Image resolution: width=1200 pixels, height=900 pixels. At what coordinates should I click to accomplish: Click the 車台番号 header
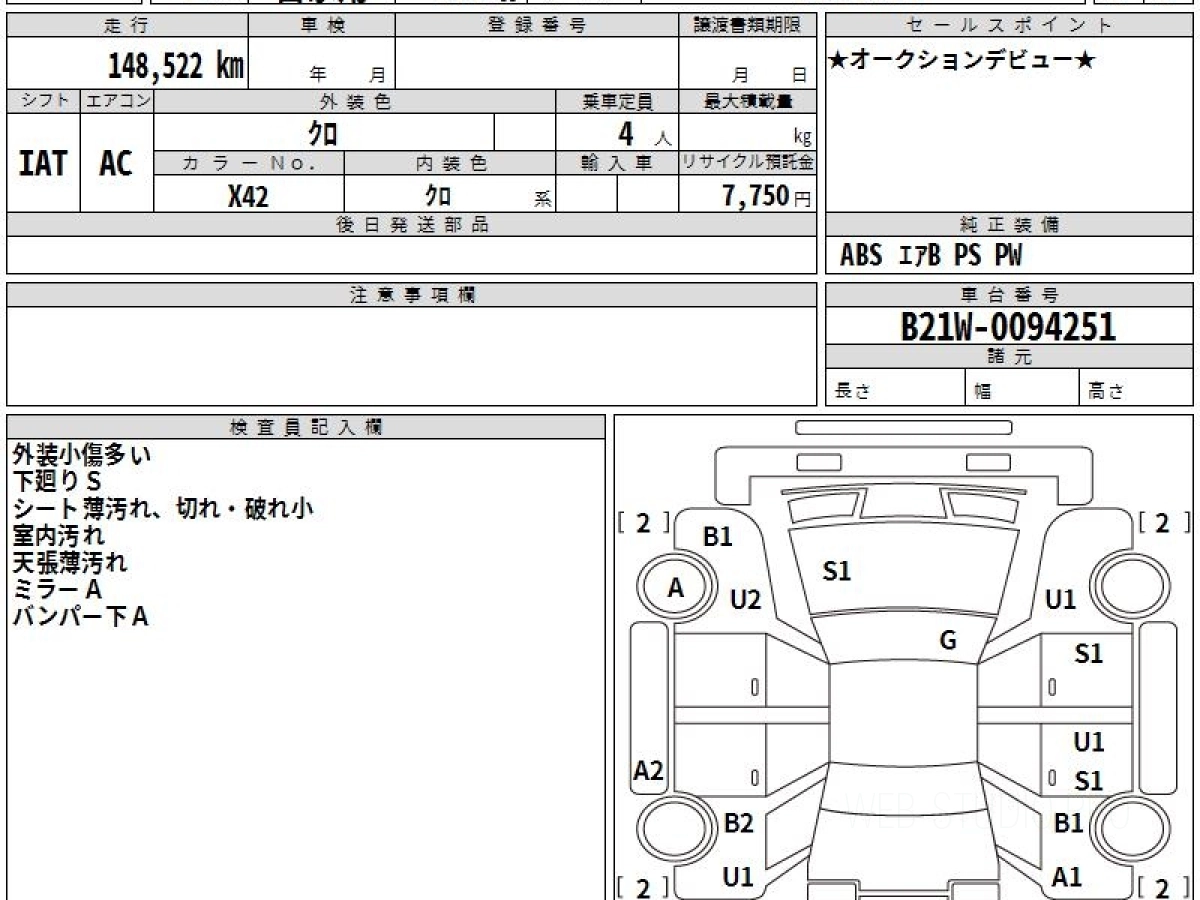tap(1009, 295)
